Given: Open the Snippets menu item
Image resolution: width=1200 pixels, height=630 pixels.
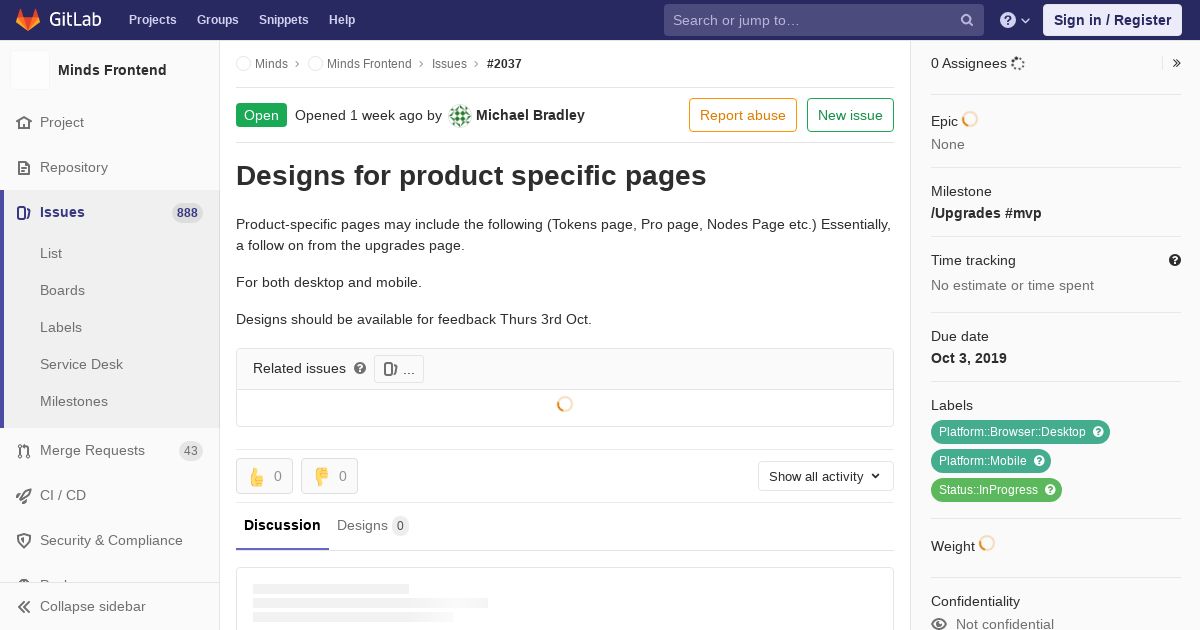Looking at the screenshot, I should (x=283, y=20).
